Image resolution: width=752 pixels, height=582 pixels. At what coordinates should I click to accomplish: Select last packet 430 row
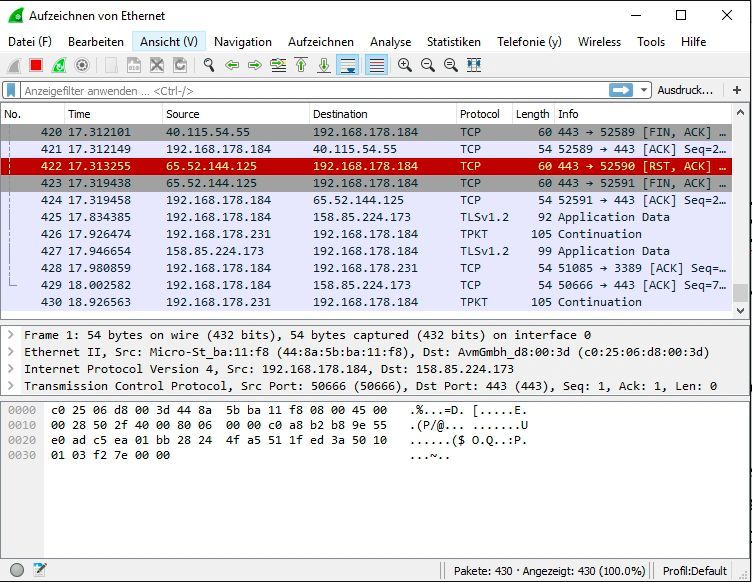(366, 302)
